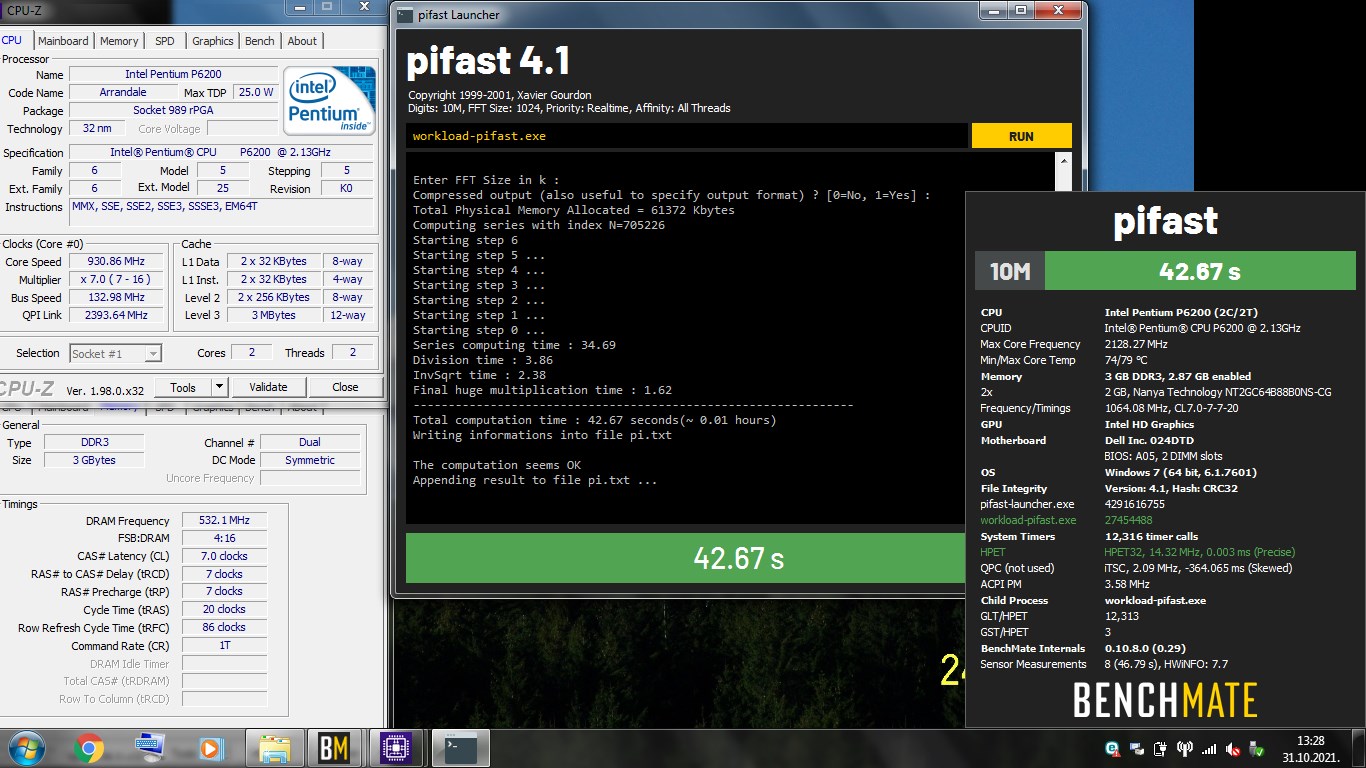Click the tRFC value 86 clocks
Image resolution: width=1366 pixels, height=768 pixels.
pyautogui.click(x=224, y=627)
